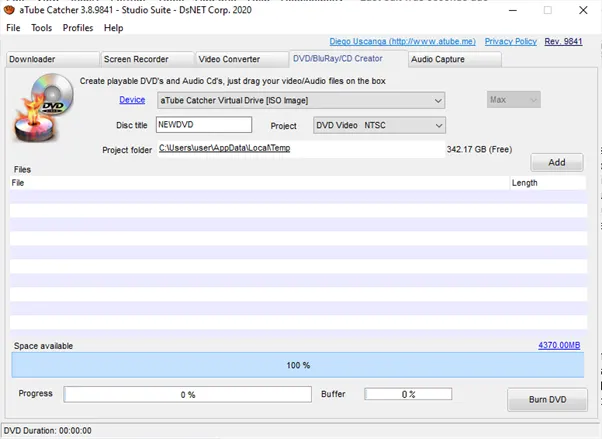
Task: Switch to the Audio Capture tab
Action: click(455, 59)
